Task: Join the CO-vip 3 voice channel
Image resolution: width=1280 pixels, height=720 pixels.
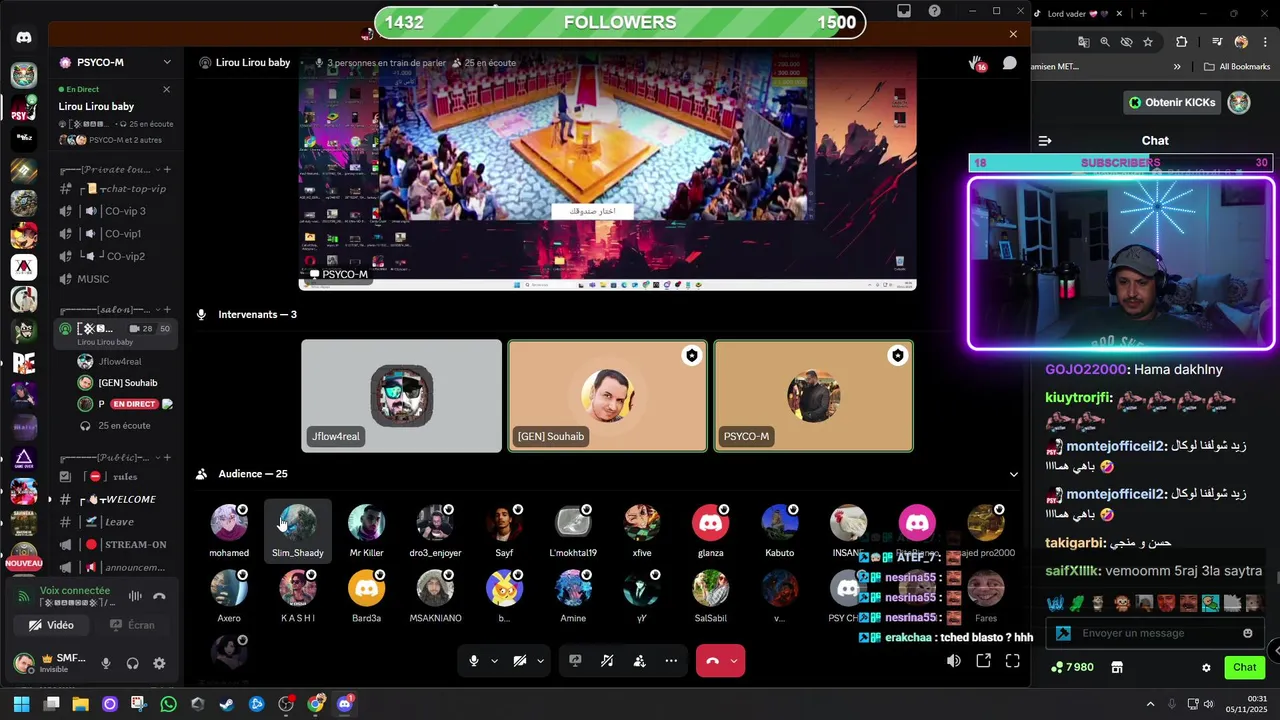Action: click(115, 211)
